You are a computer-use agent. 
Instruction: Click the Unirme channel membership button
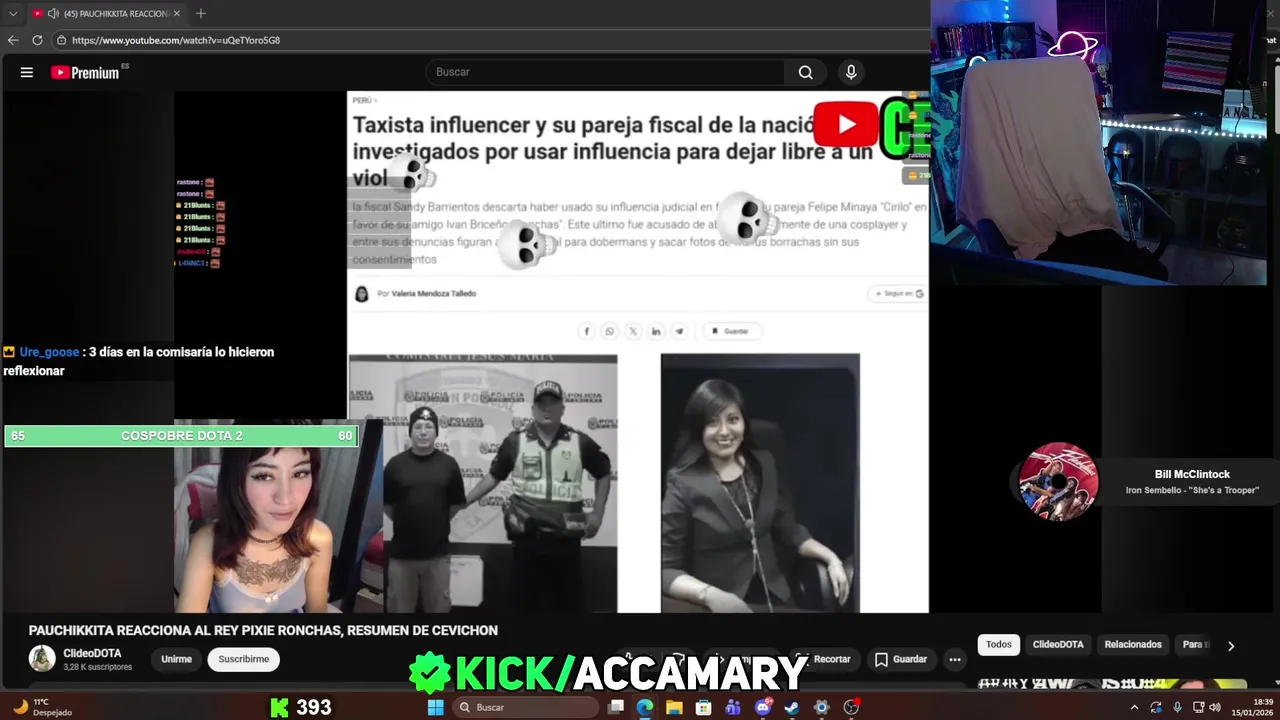point(176,659)
